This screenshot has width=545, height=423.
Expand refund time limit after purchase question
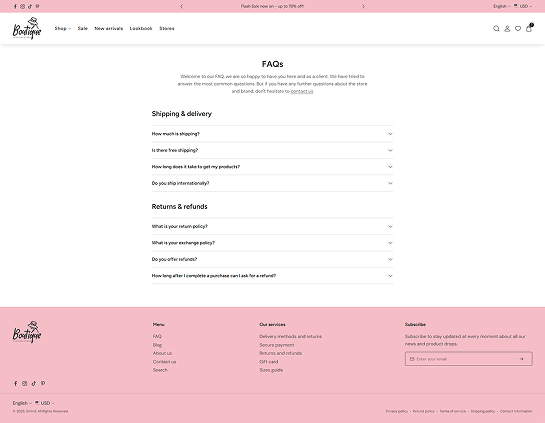[272, 276]
